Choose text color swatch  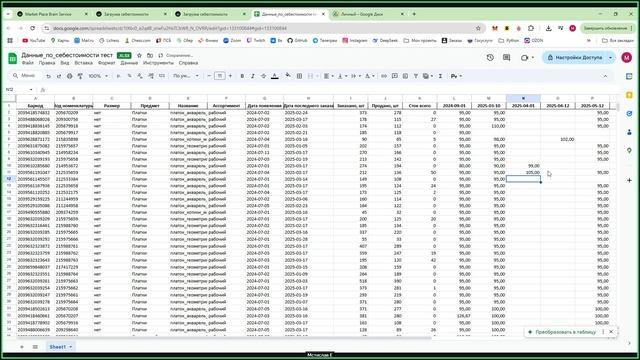[x=275, y=76]
